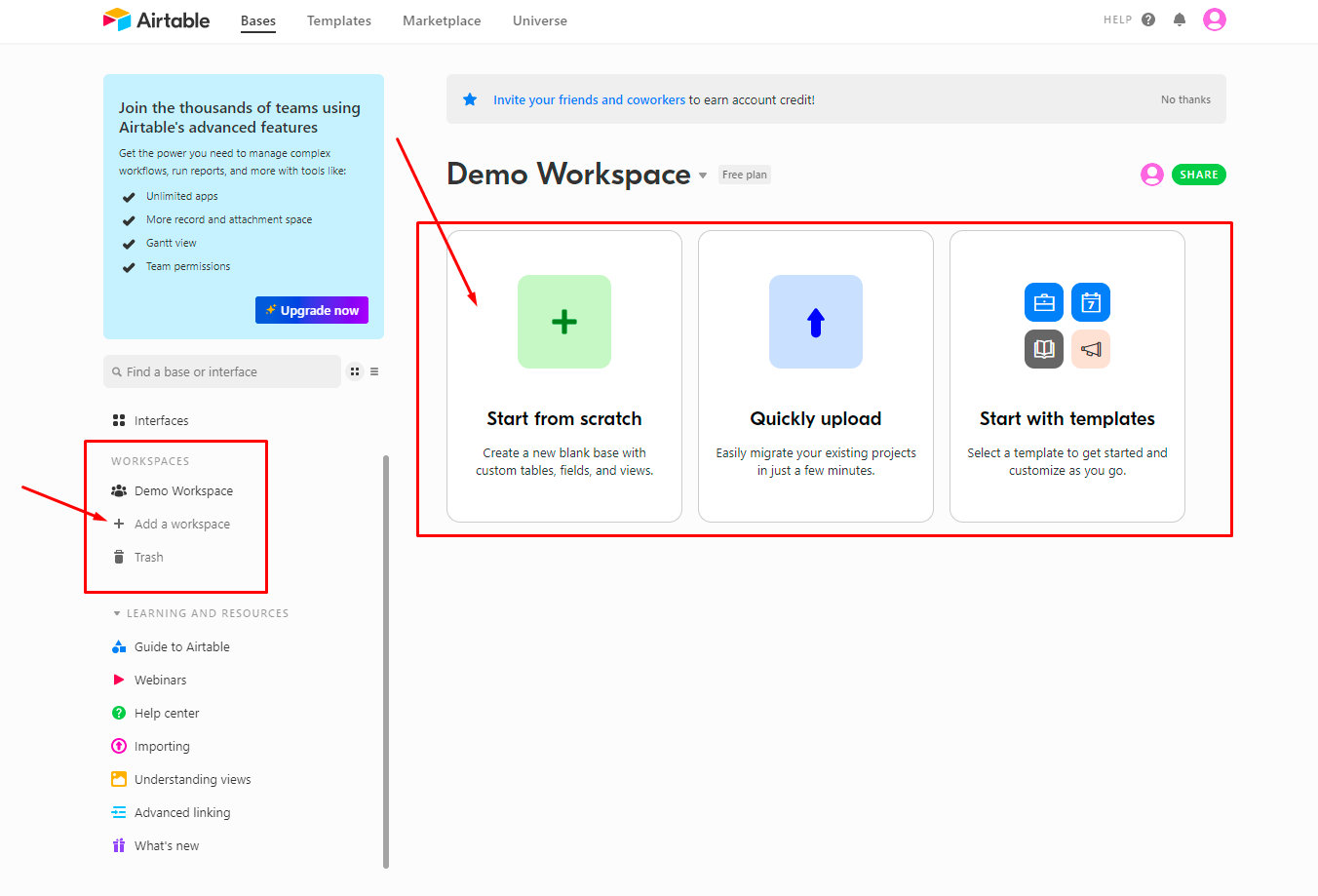This screenshot has width=1318, height=896.
Task: Click the HELP text in header
Action: [x=1117, y=19]
